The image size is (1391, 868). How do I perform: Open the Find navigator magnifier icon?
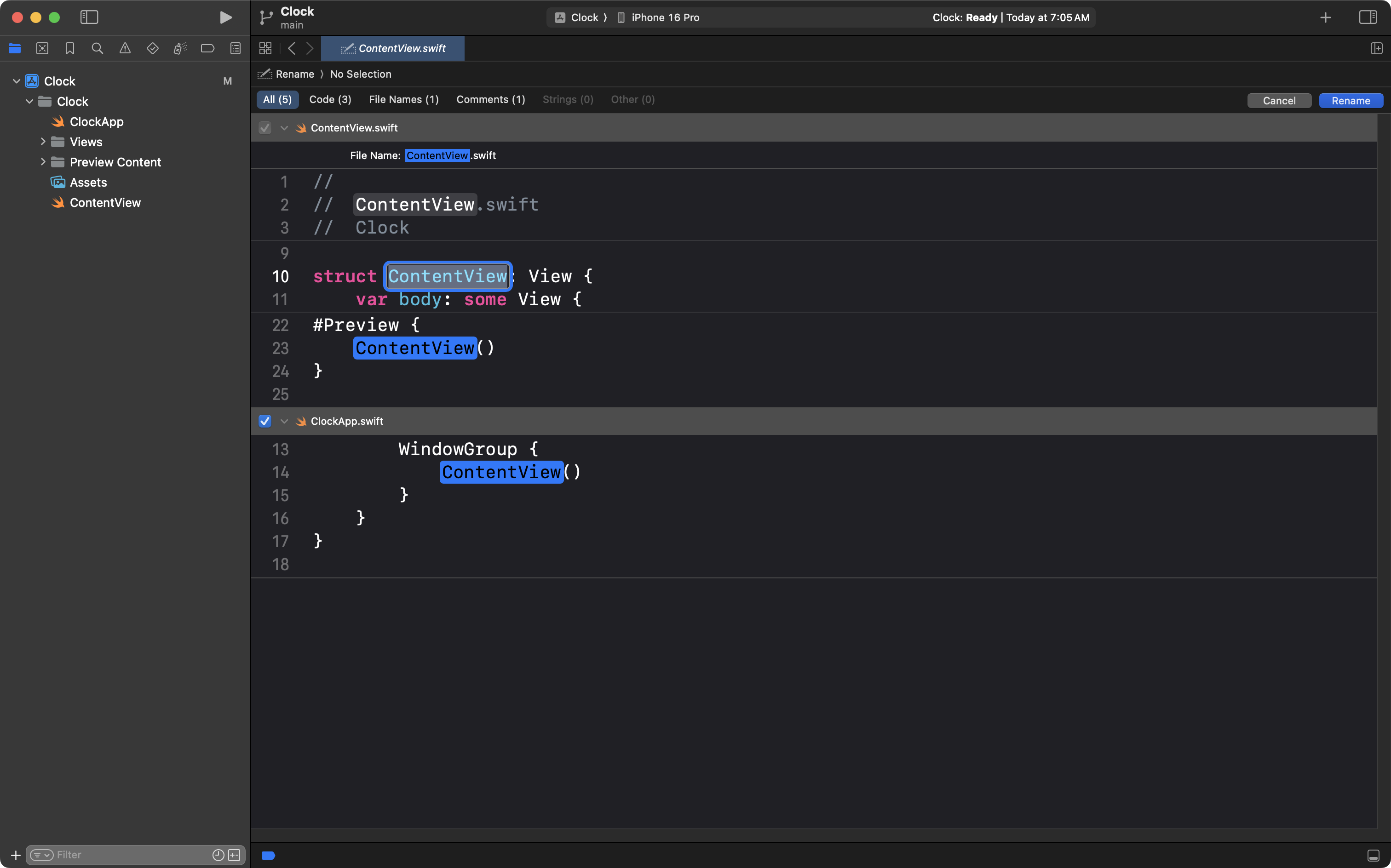click(97, 49)
